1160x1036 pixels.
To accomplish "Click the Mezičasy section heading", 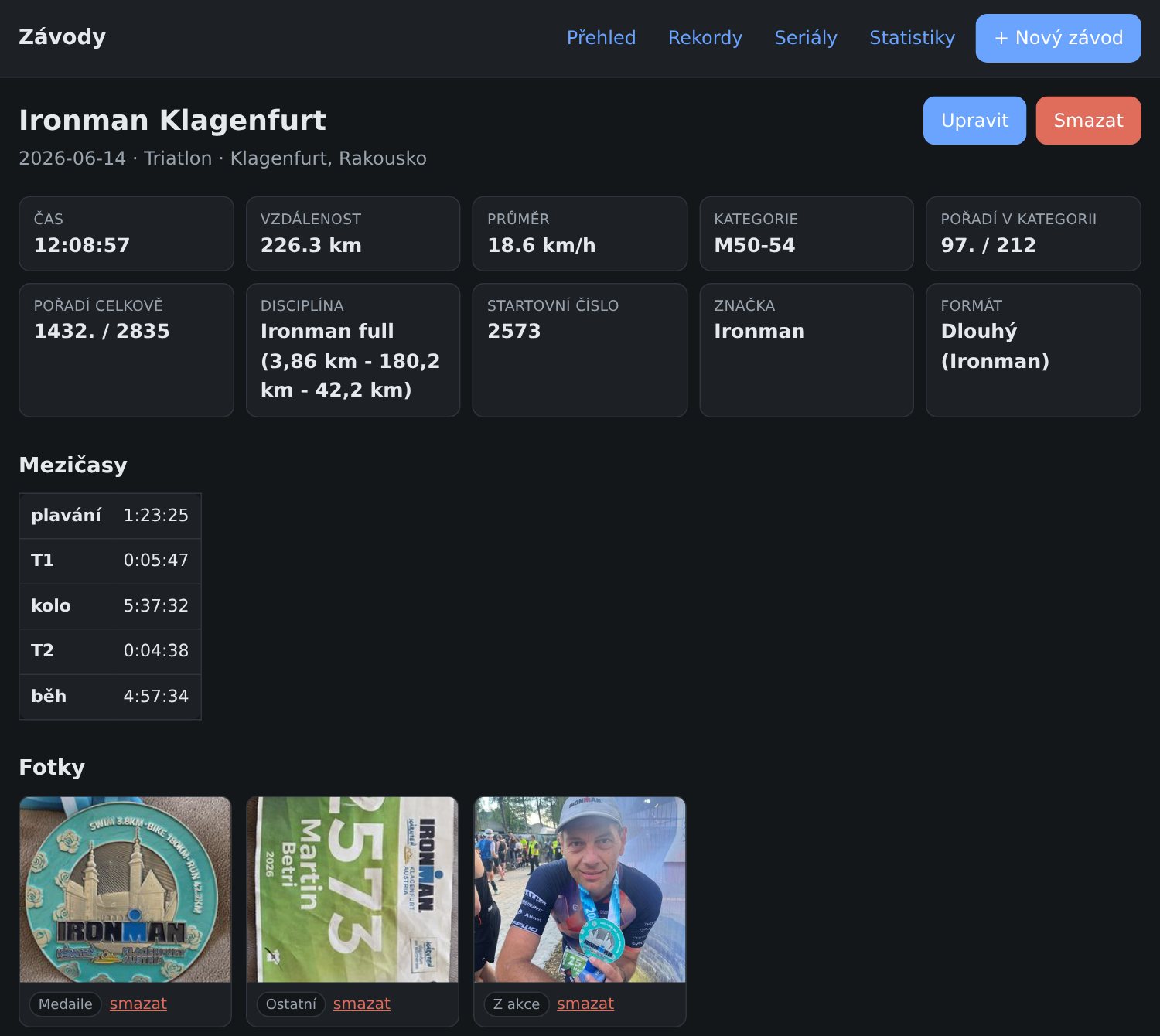I will (x=73, y=465).
